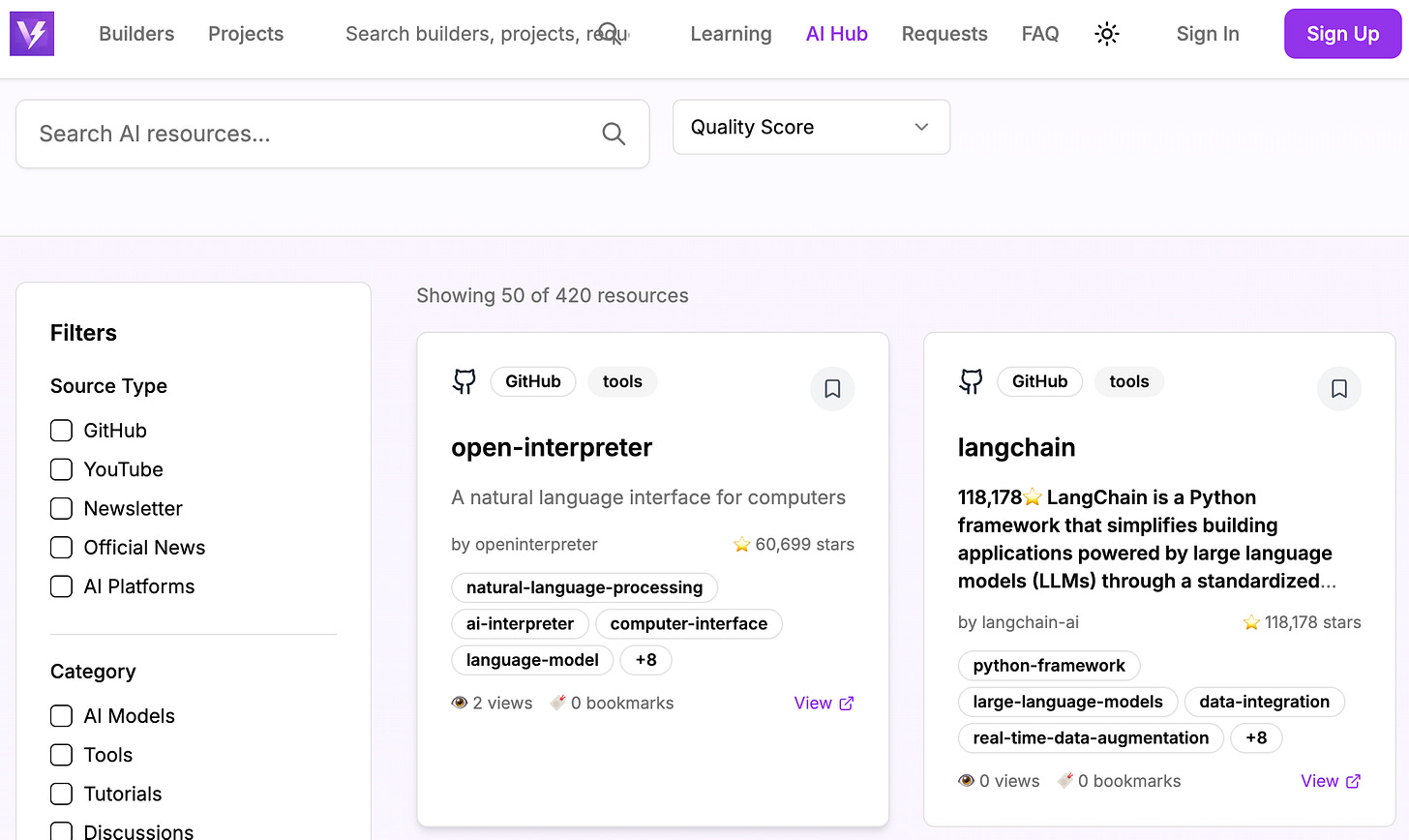Click the top navigation search magnifier icon
The image size is (1409, 840).
pos(610,34)
